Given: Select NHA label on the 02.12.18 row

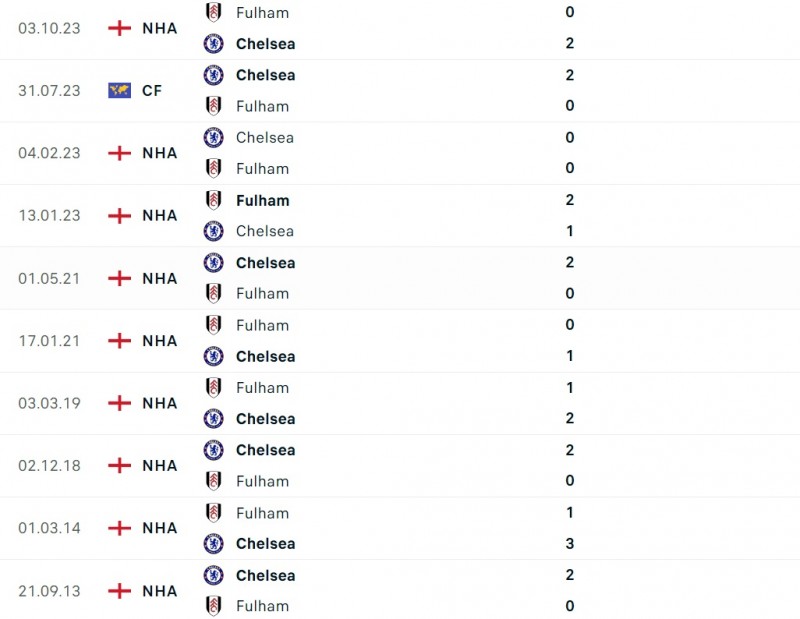Looking at the screenshot, I should 160,466.
